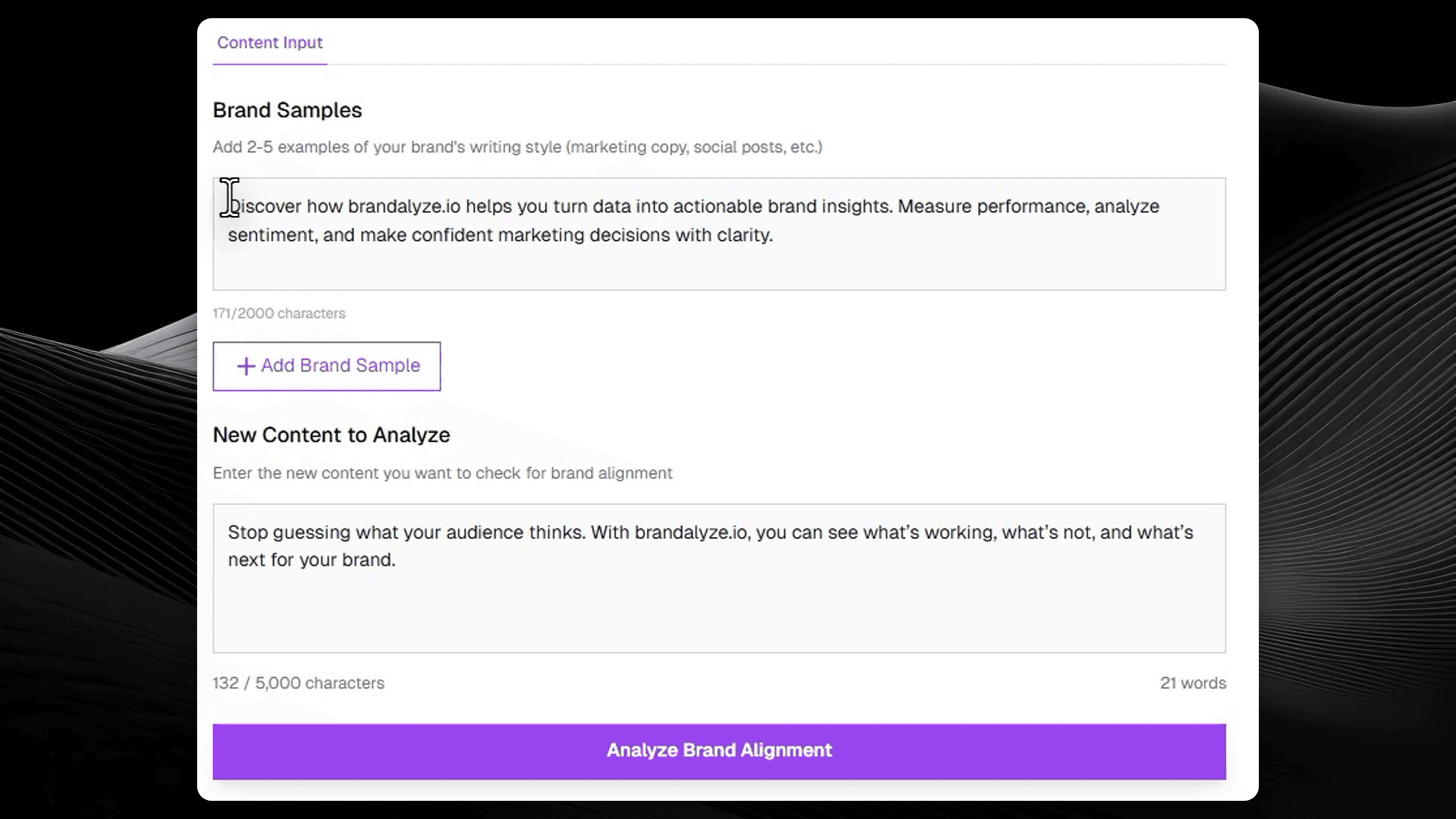Click the '132 / 5,000 characters' counter
Image resolution: width=1456 pixels, height=819 pixels.
tap(298, 682)
